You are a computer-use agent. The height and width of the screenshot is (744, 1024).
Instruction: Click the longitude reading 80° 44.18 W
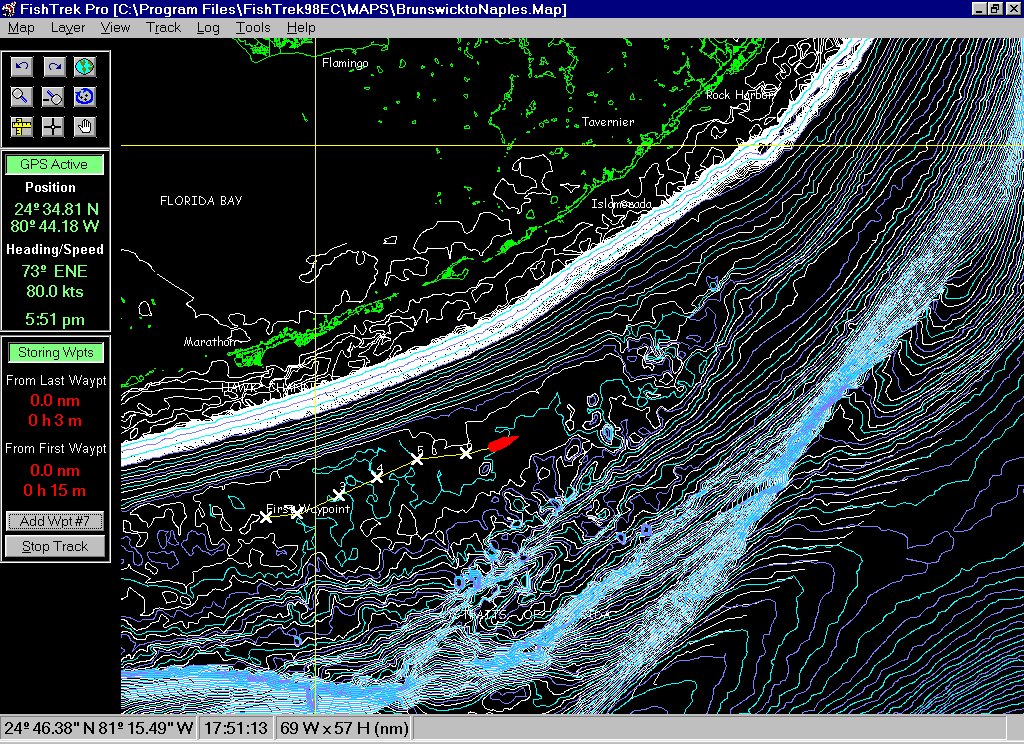[x=55, y=227]
